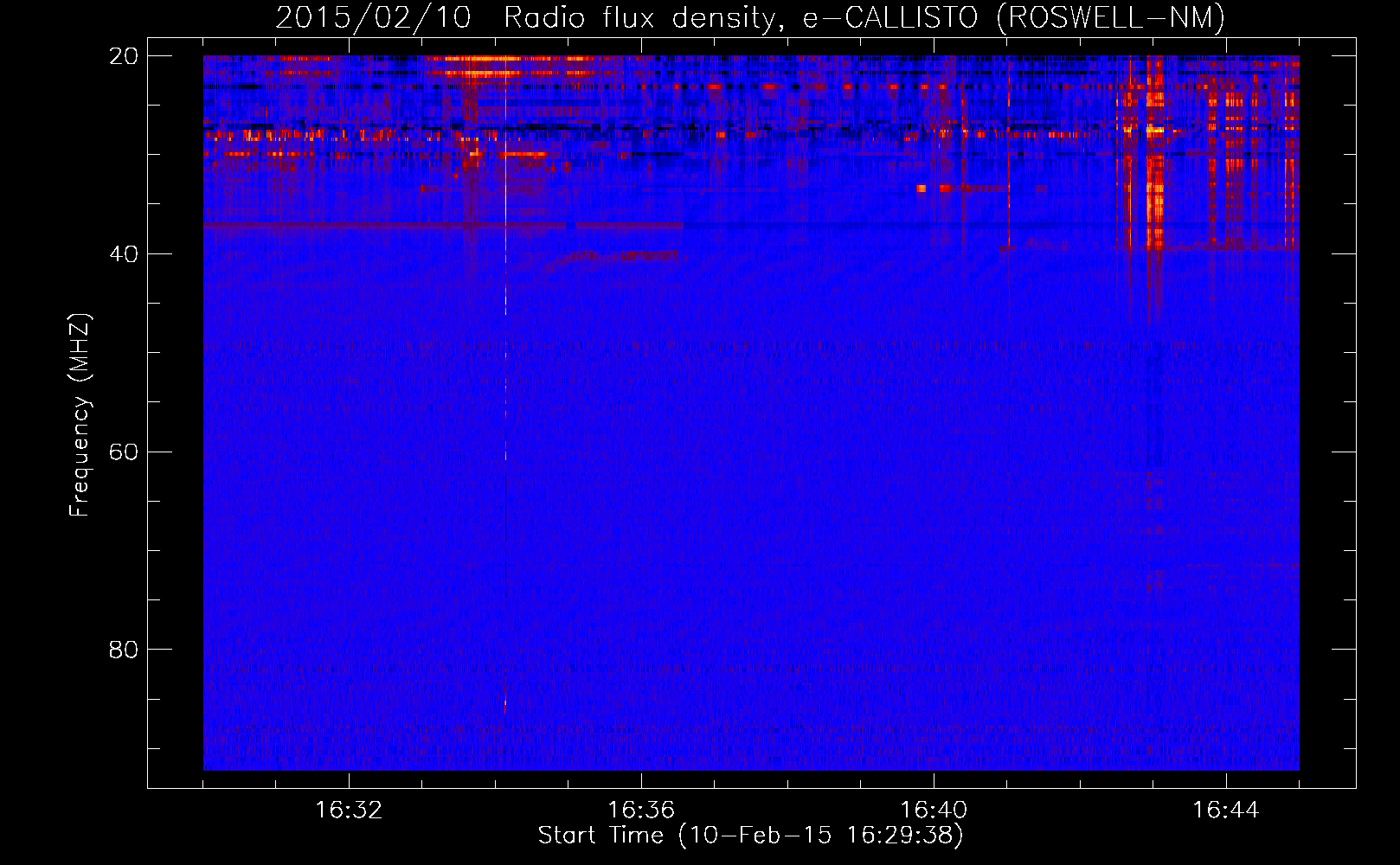Click the 16:32 time tick label
The height and width of the screenshot is (865, 1400).
click(349, 811)
